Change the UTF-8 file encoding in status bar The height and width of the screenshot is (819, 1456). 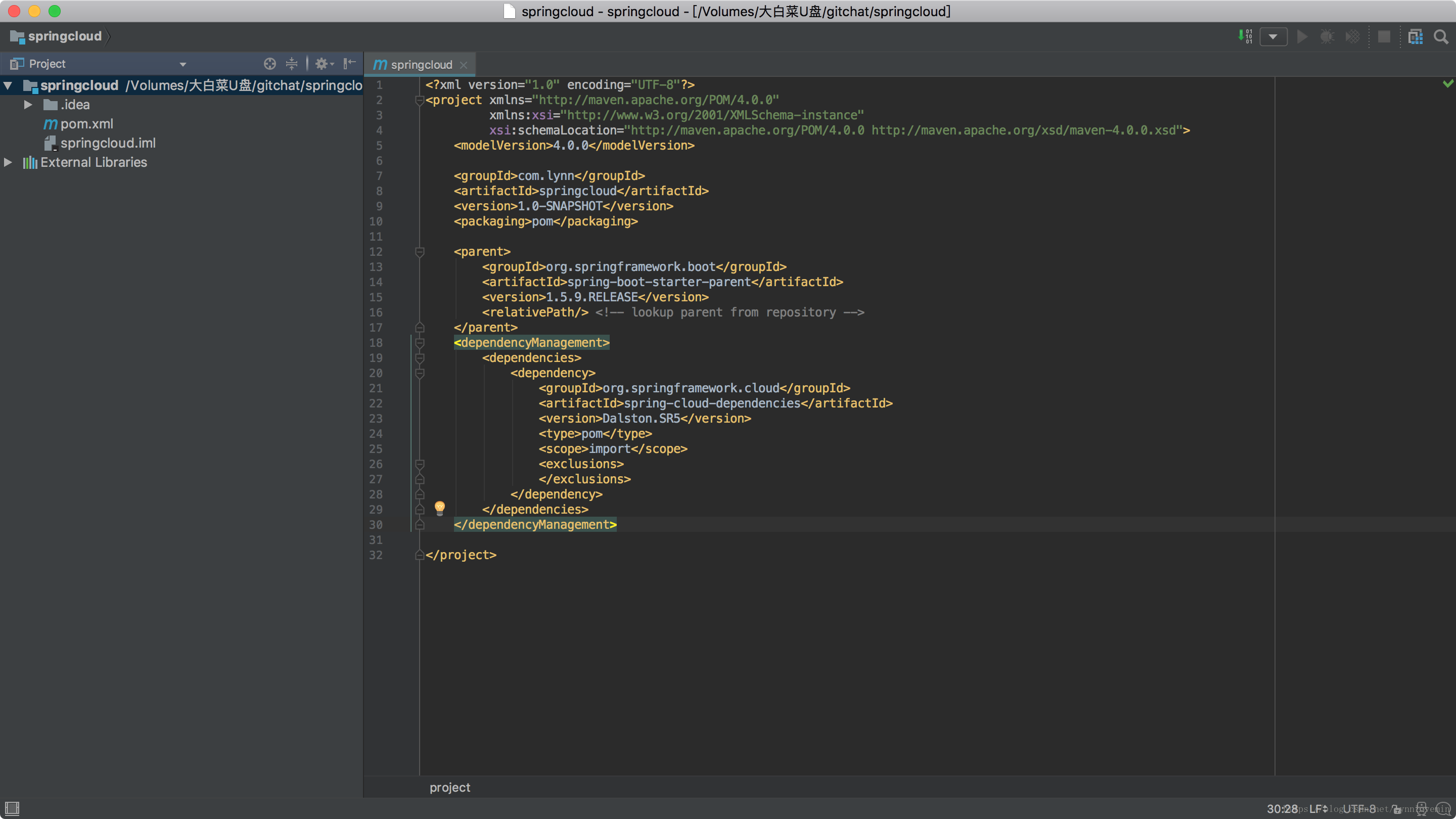pos(1359,809)
